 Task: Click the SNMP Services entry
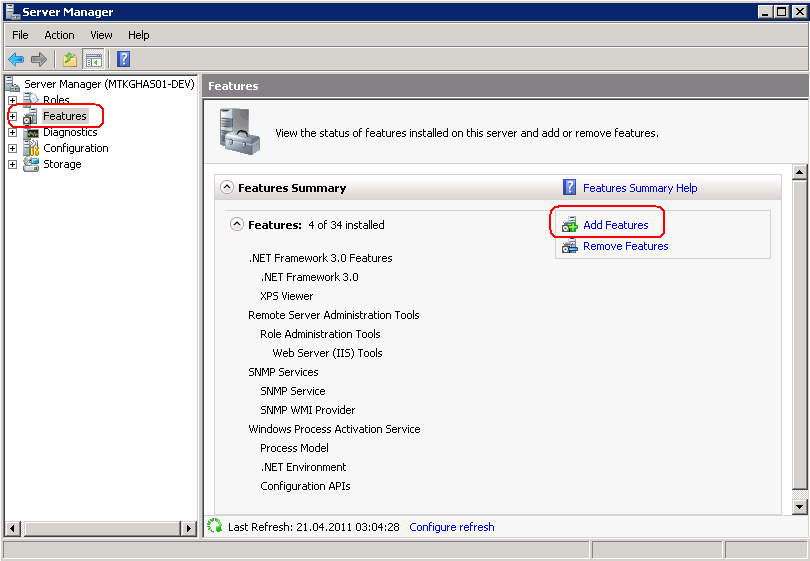(x=283, y=372)
